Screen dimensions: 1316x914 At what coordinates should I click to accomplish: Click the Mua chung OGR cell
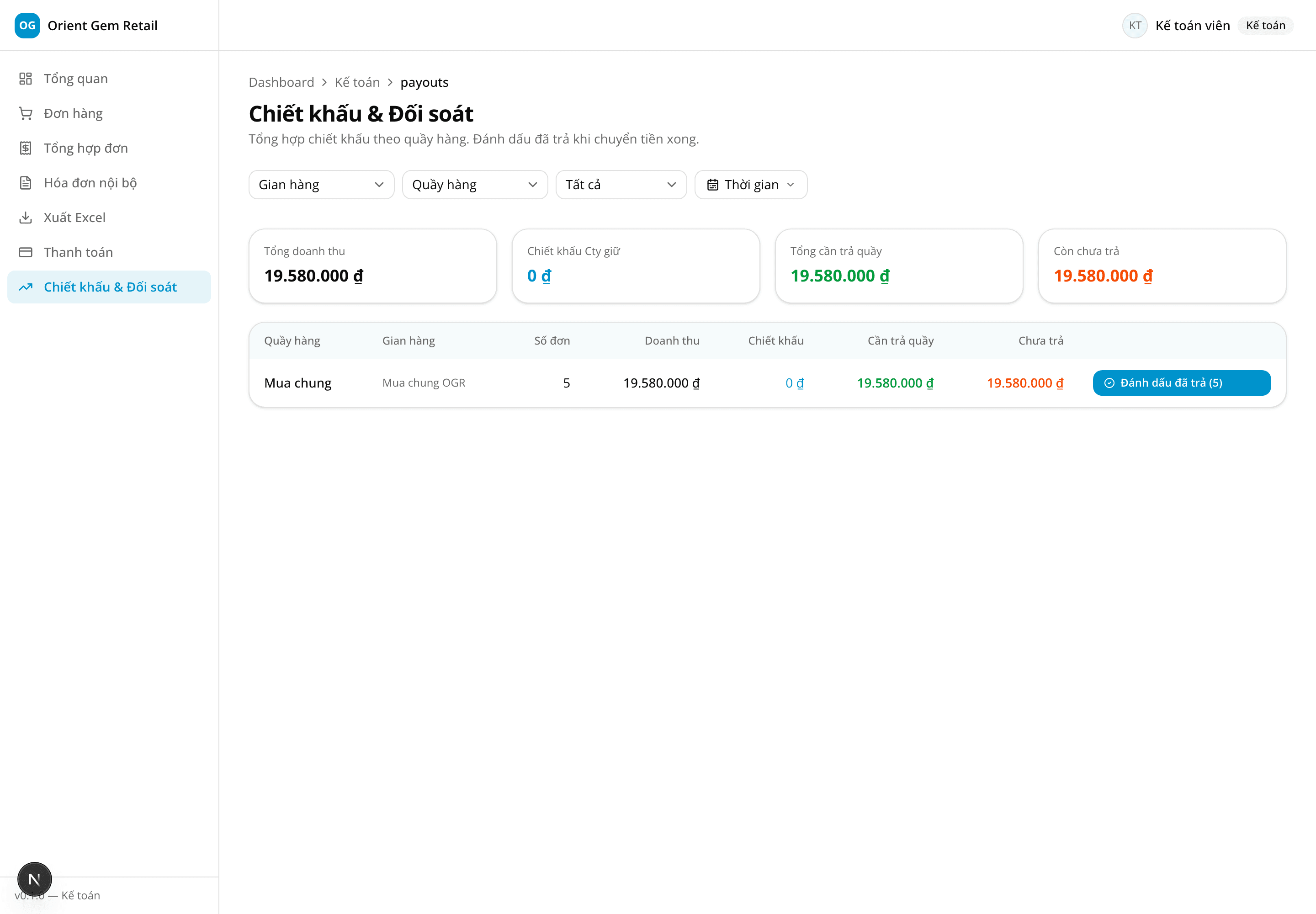point(424,383)
